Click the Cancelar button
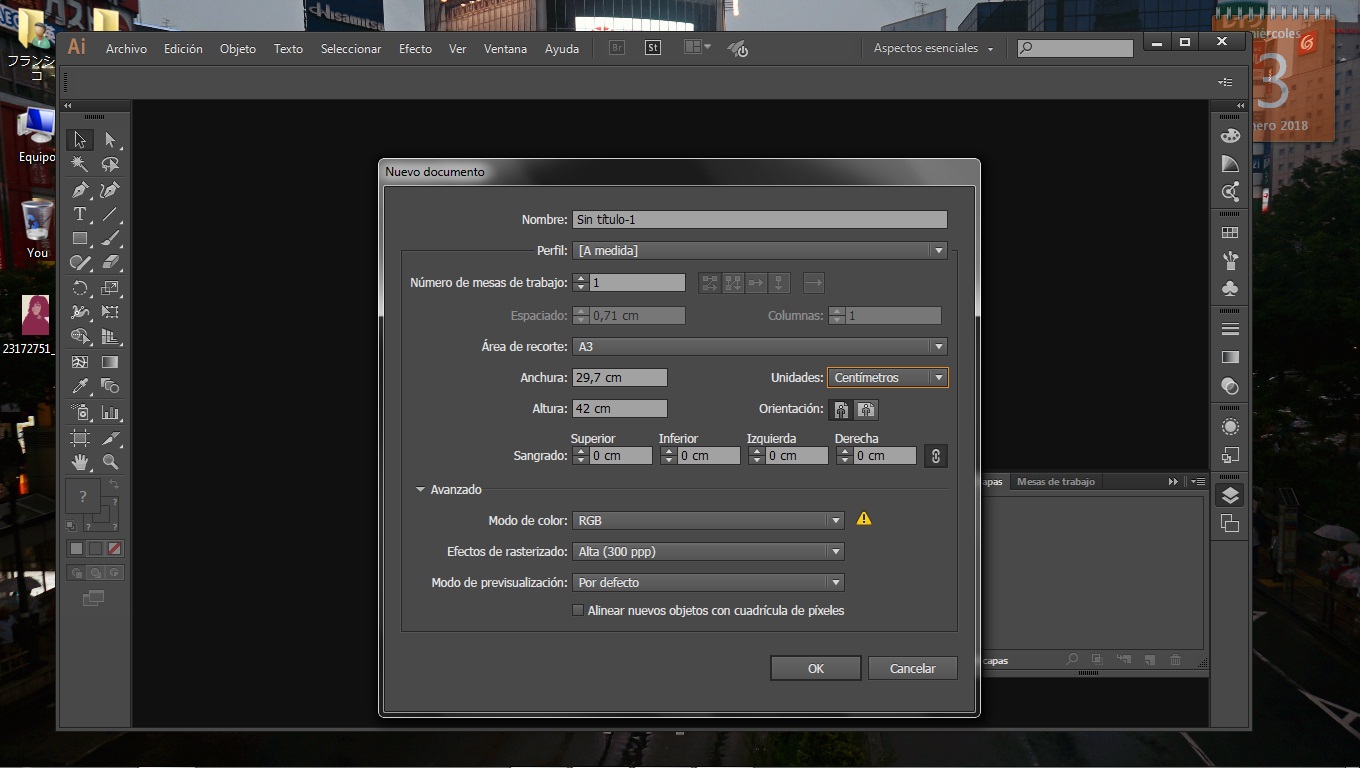The height and width of the screenshot is (768, 1360). coord(913,668)
